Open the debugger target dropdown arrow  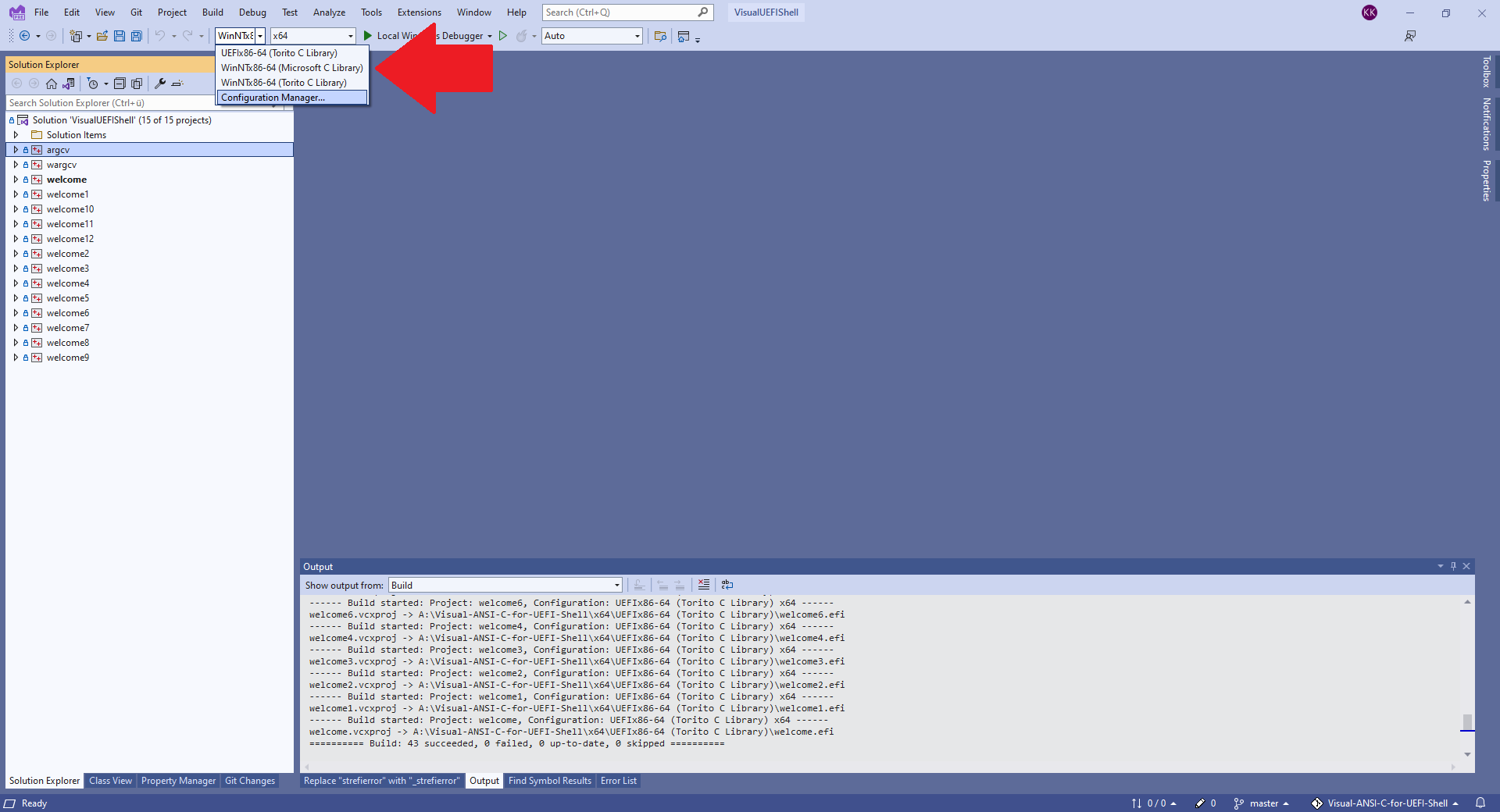[x=490, y=36]
